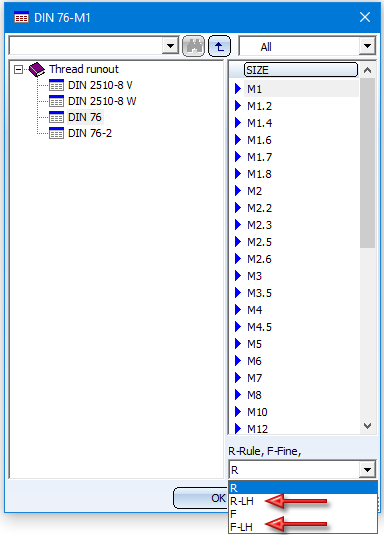Select the Thread runout label
This screenshot has width=384, height=538.
(84, 69)
